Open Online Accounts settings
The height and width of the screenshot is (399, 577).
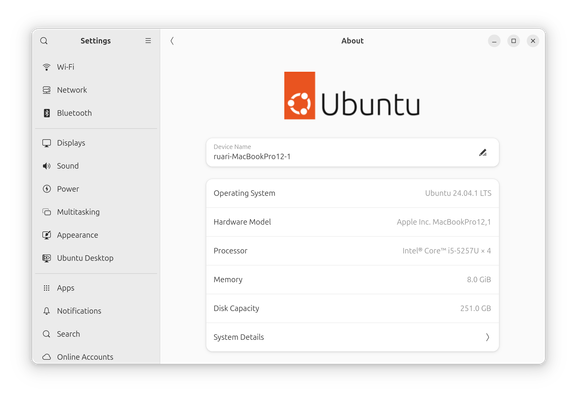(x=96, y=357)
